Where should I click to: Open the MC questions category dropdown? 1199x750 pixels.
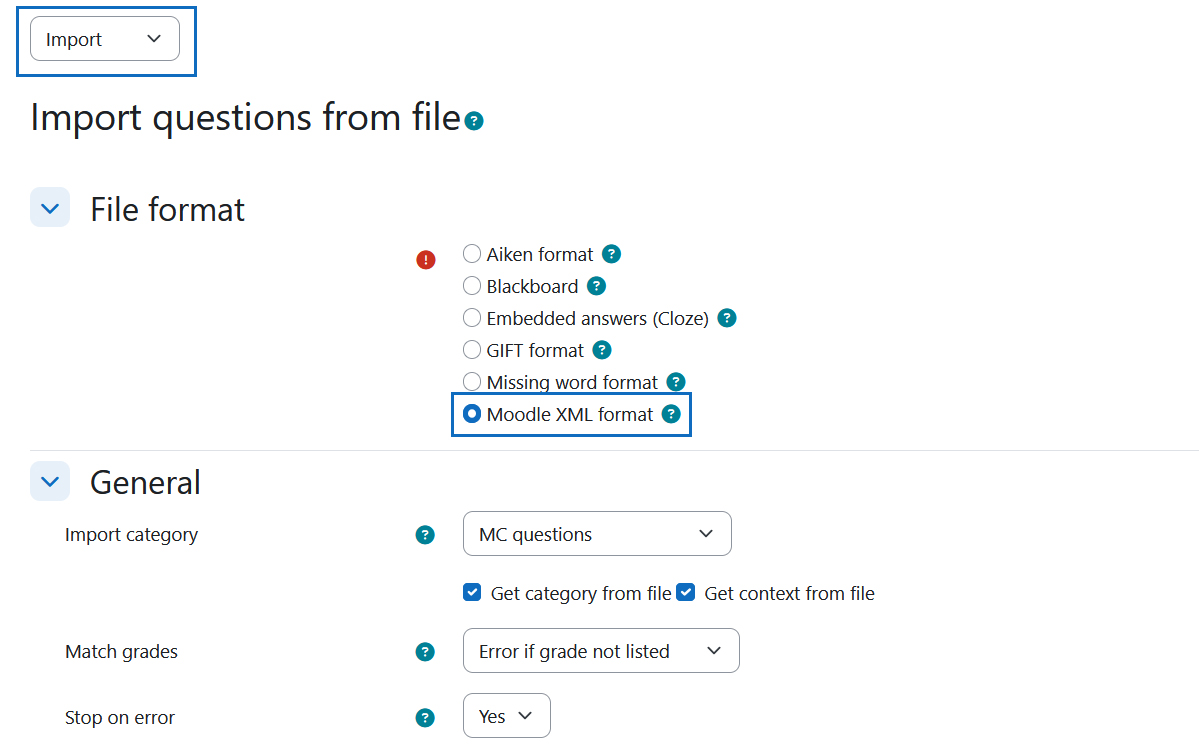coord(597,534)
